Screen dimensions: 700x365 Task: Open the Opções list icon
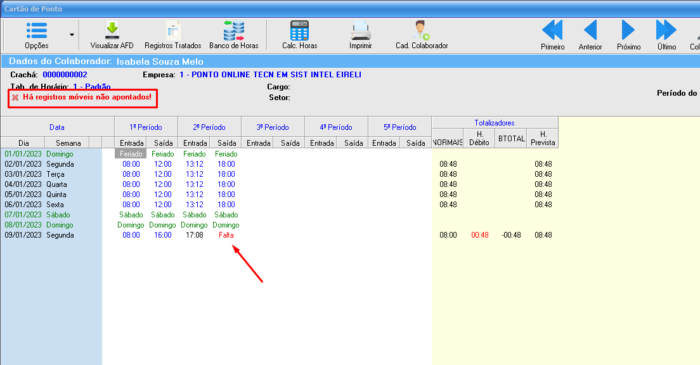click(37, 30)
